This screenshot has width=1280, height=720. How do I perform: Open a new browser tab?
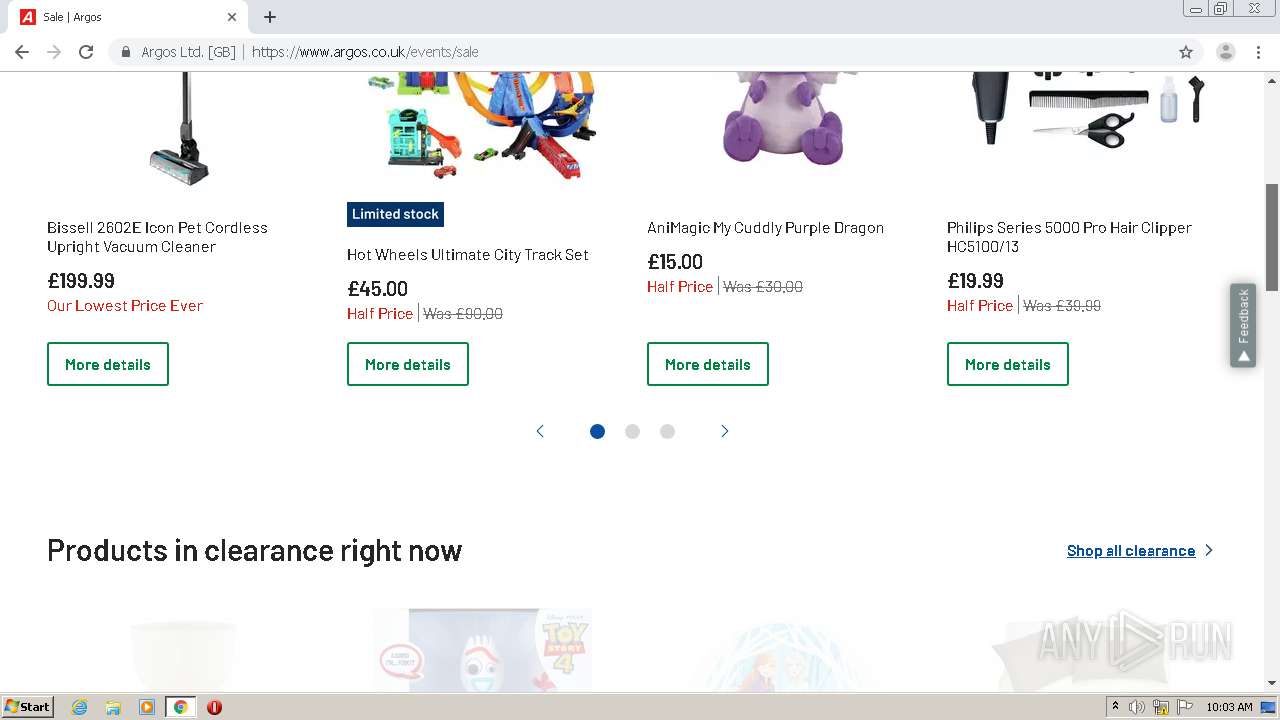click(x=270, y=17)
